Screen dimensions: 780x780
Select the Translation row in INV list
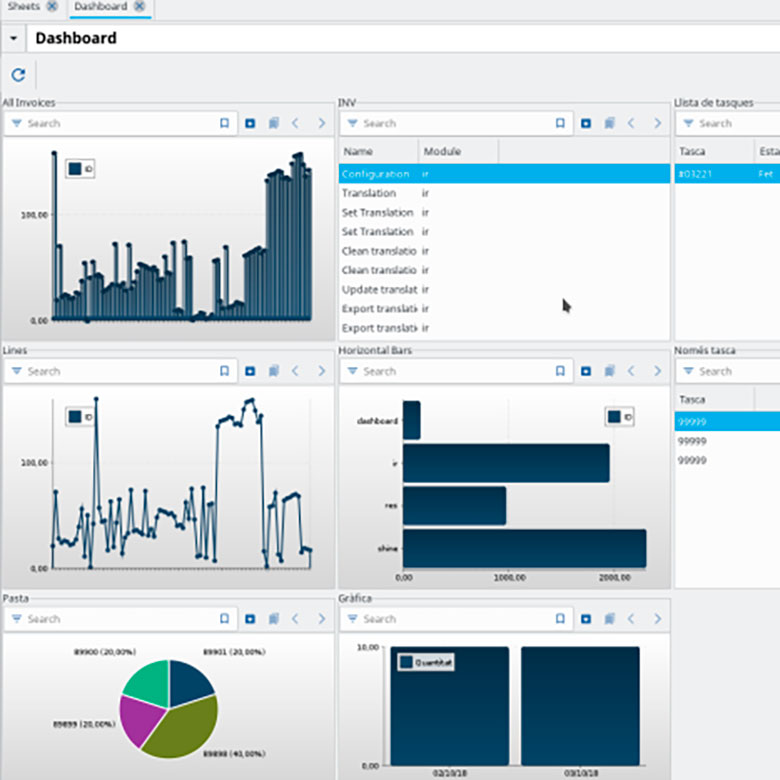[x=504, y=193]
